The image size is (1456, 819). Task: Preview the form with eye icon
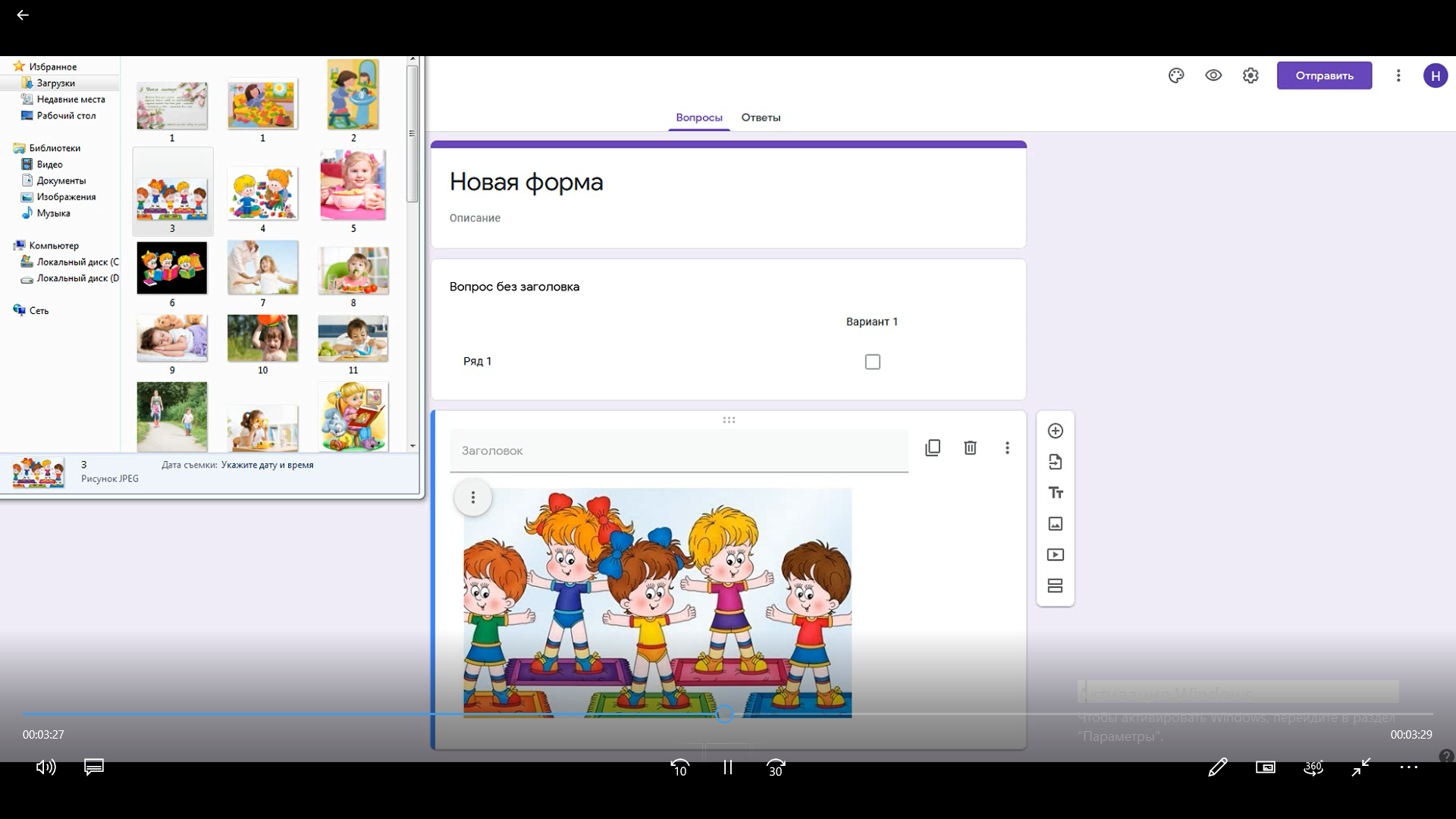coord(1213,76)
